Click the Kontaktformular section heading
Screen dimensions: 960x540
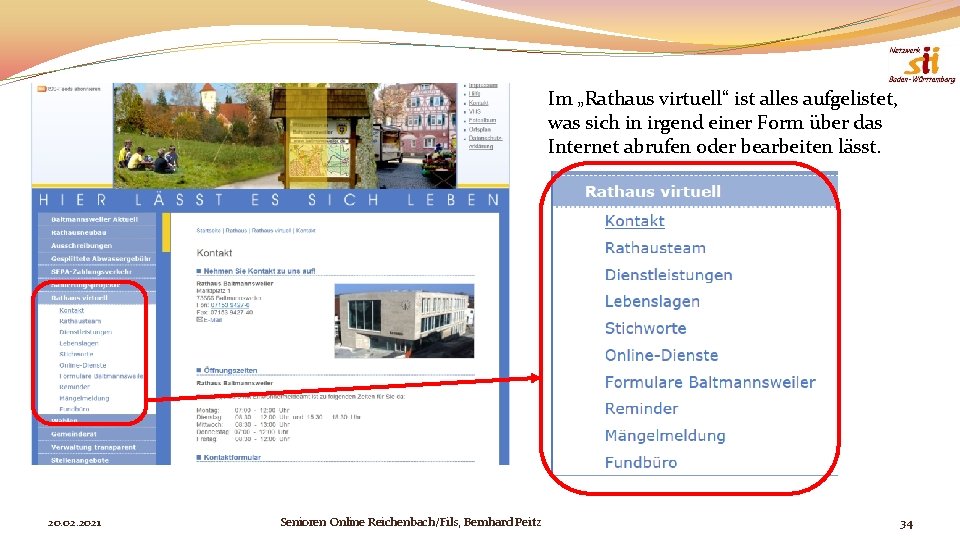tap(231, 457)
